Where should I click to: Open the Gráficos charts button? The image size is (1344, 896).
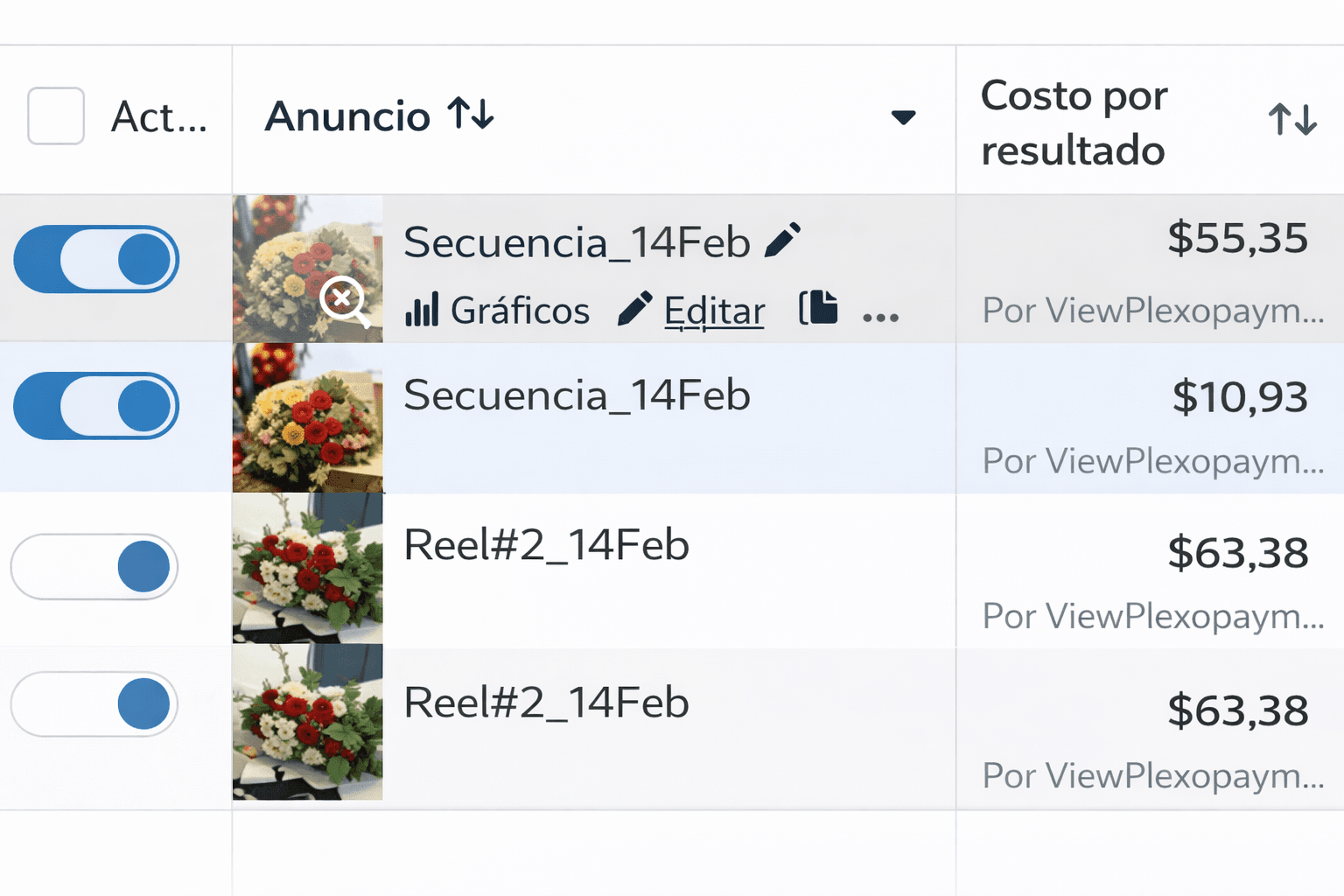[520, 311]
